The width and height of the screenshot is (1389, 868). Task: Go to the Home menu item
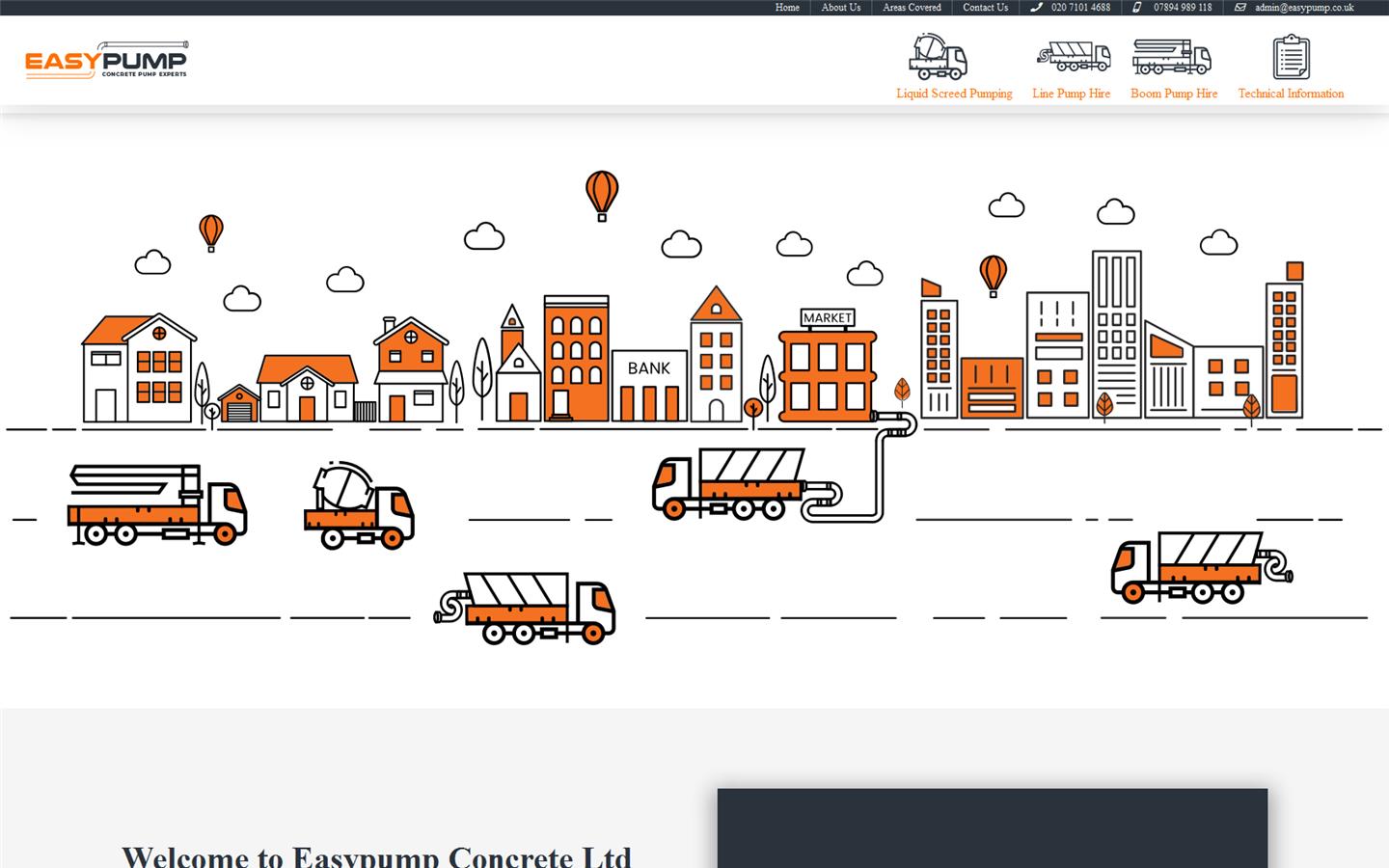[786, 8]
